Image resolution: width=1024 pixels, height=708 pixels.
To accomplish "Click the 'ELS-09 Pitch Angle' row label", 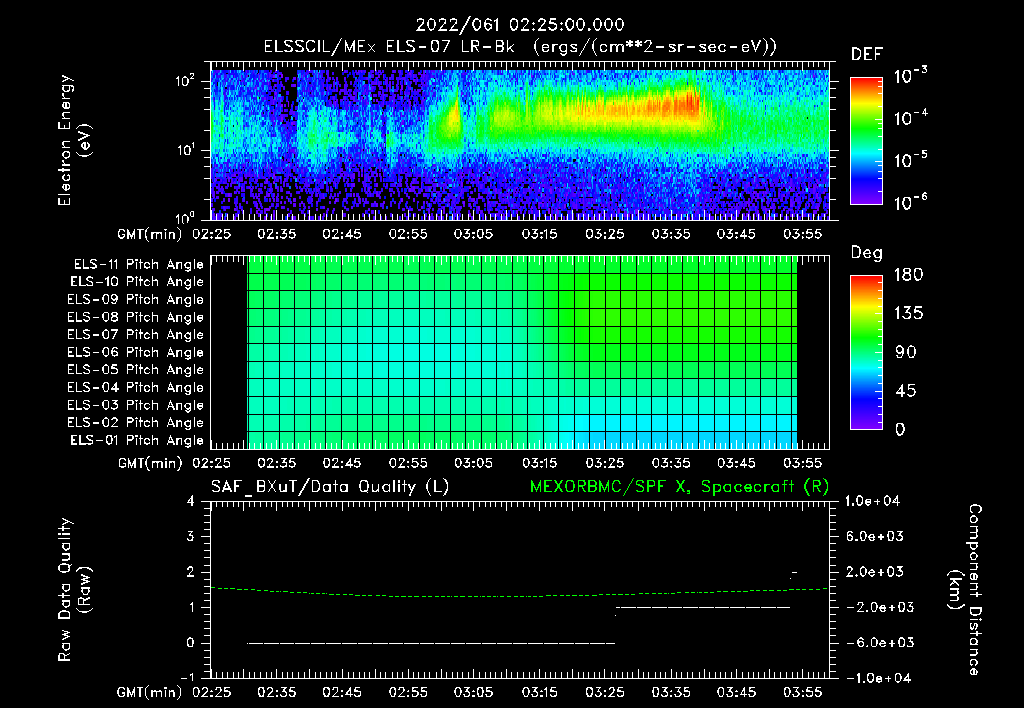I will 136,300.
